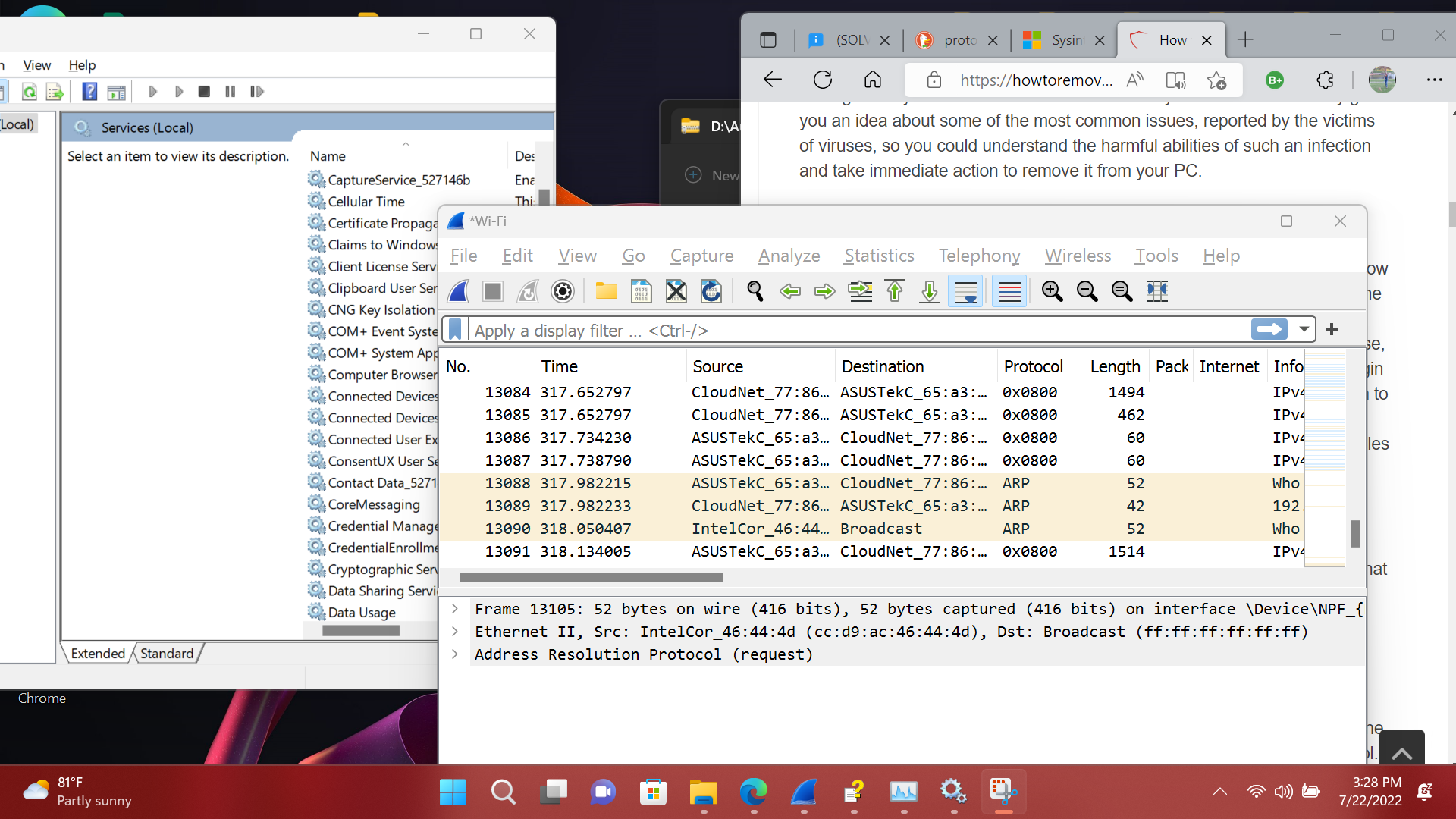Reload the capture file icon
The width and height of the screenshot is (1456, 819).
(711, 291)
